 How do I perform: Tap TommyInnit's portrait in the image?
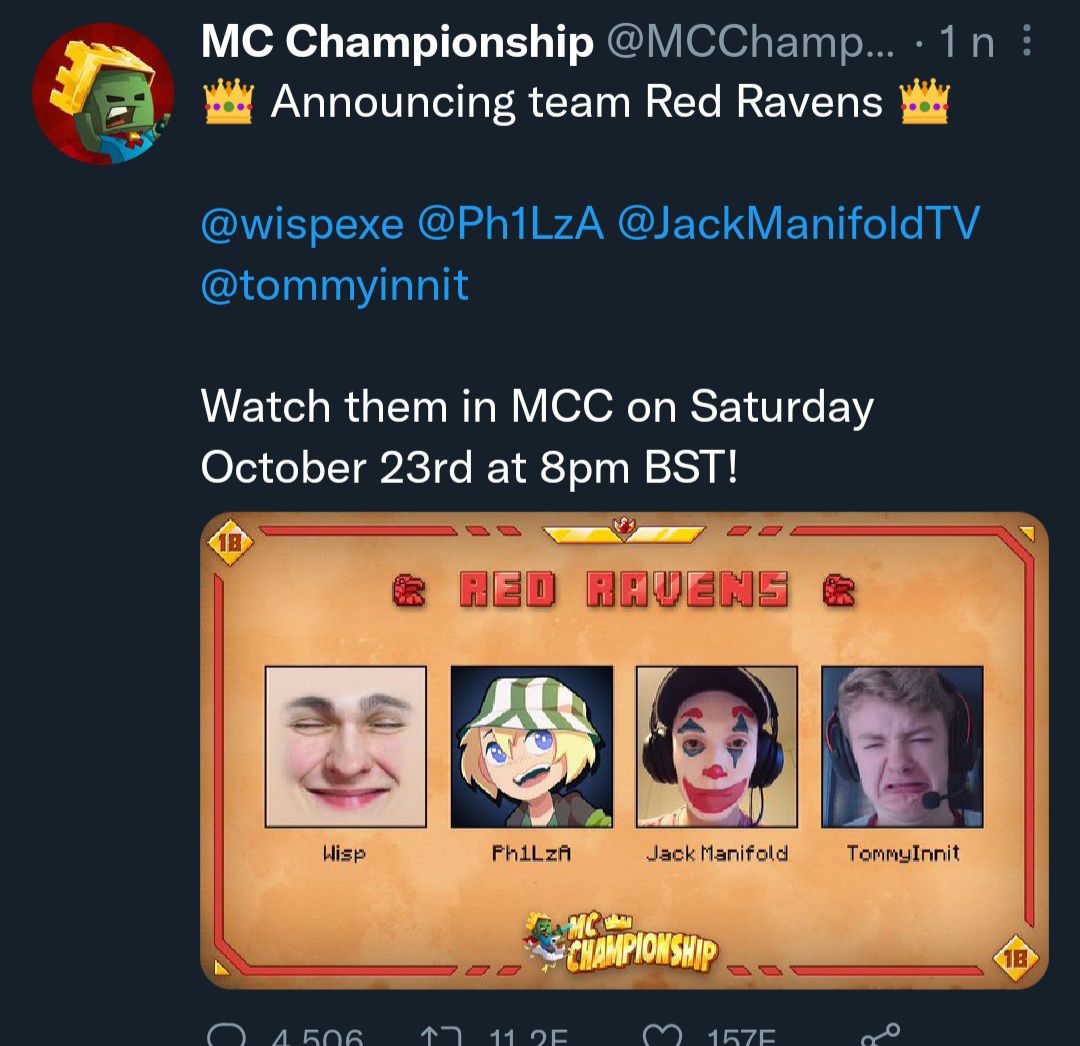902,746
